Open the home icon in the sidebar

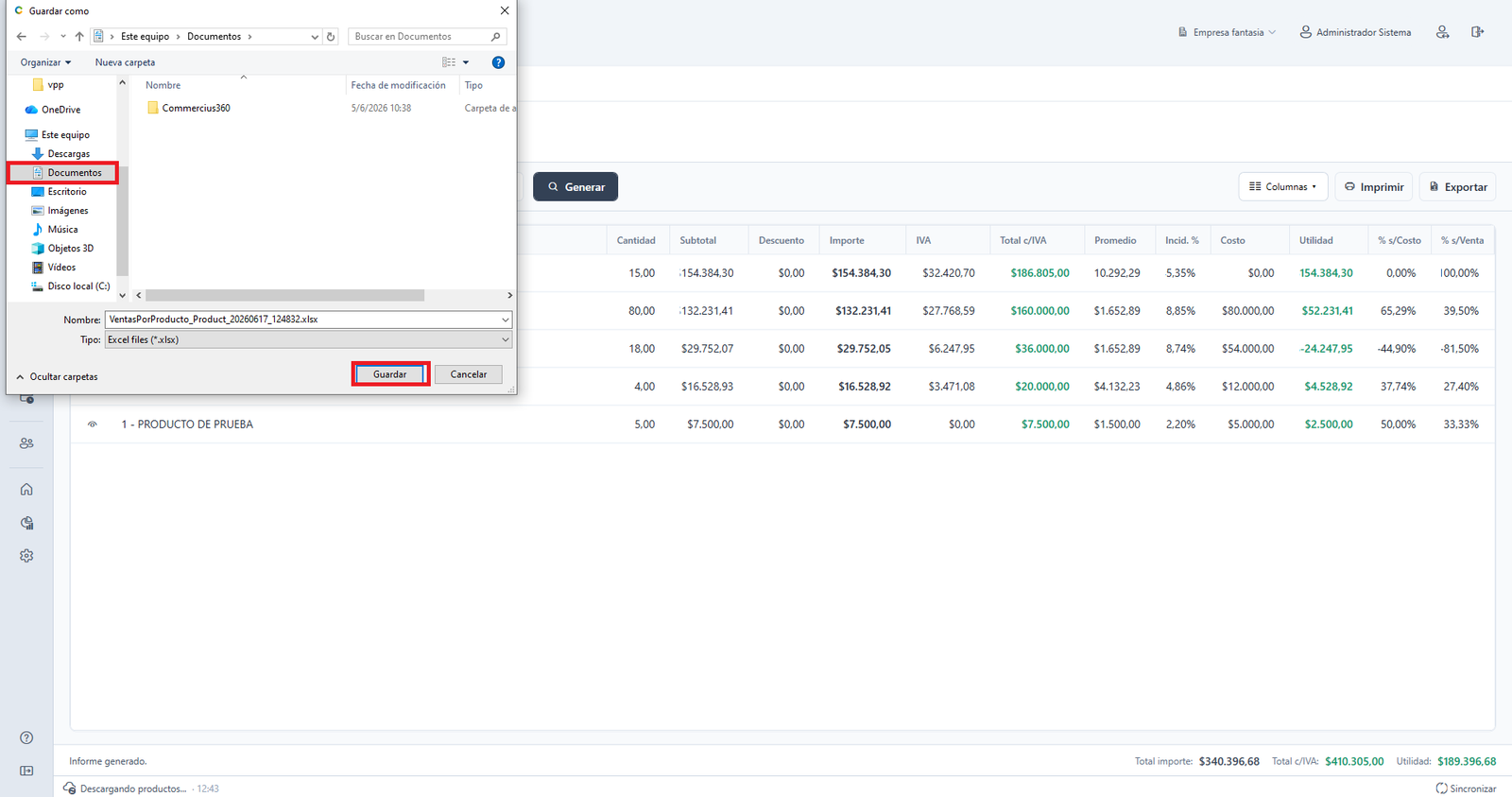coord(26,489)
